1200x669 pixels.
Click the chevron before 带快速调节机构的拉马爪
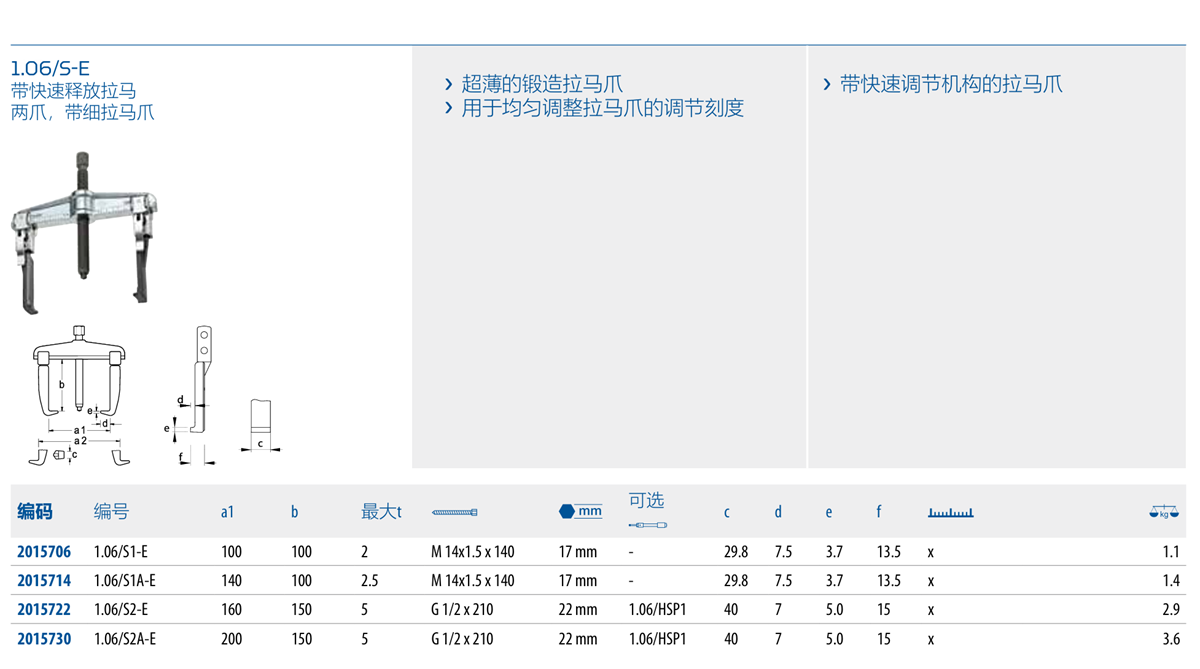click(827, 85)
